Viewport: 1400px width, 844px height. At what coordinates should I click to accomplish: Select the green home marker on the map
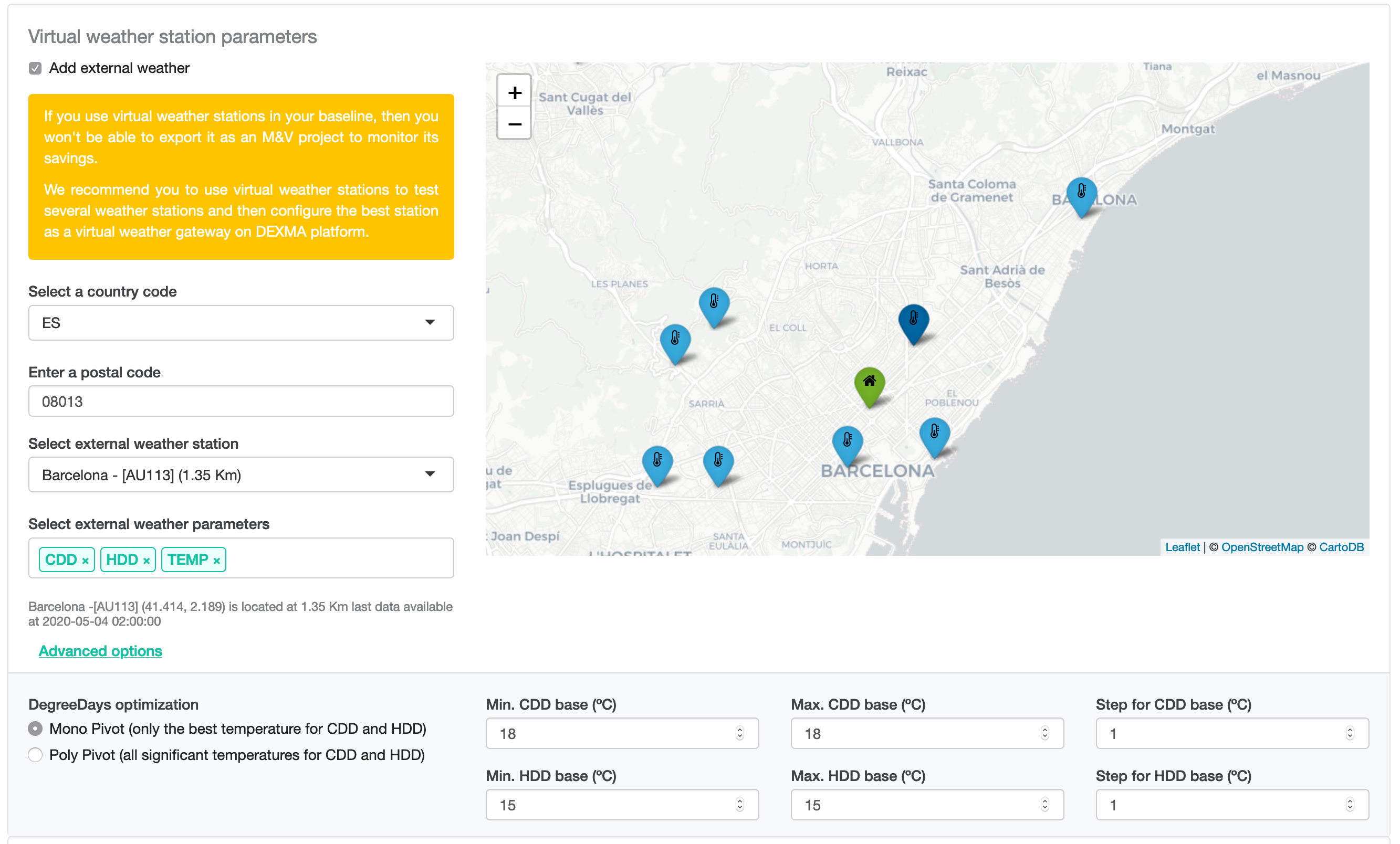tap(869, 387)
